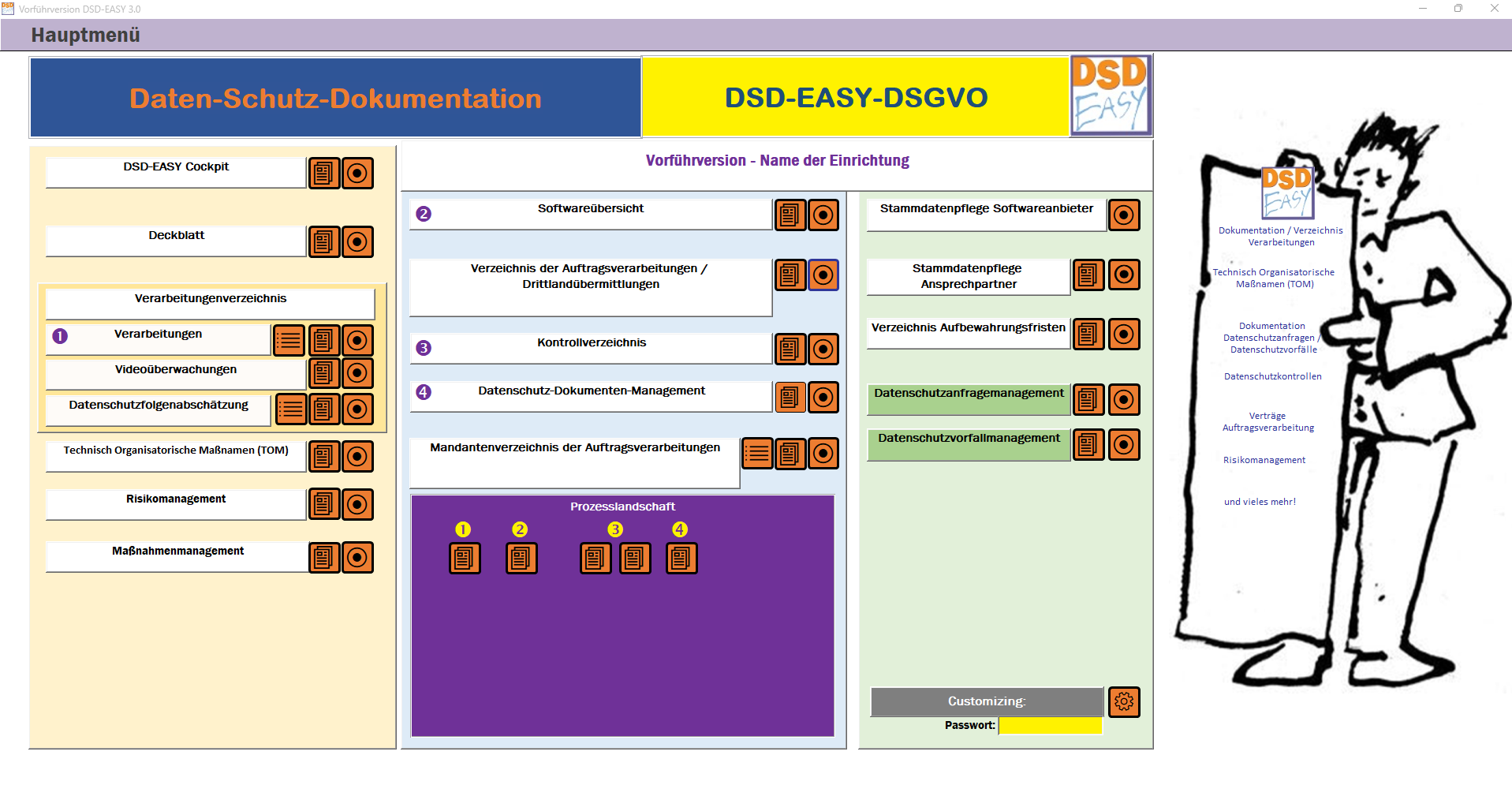The height and width of the screenshot is (785, 1512).
Task: Open the document icon next to DSD-EASY Cockpit
Action: pyautogui.click(x=323, y=173)
